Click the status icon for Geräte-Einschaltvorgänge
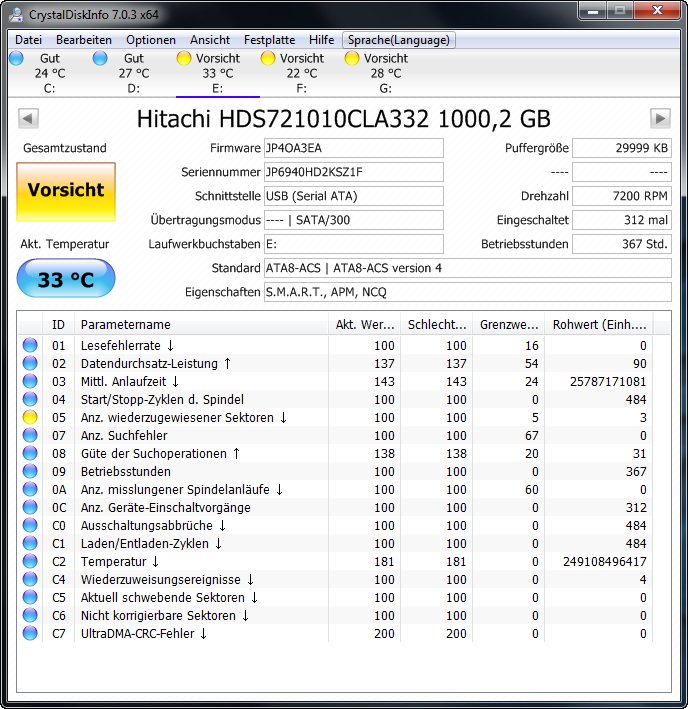The image size is (688, 709). coord(30,507)
